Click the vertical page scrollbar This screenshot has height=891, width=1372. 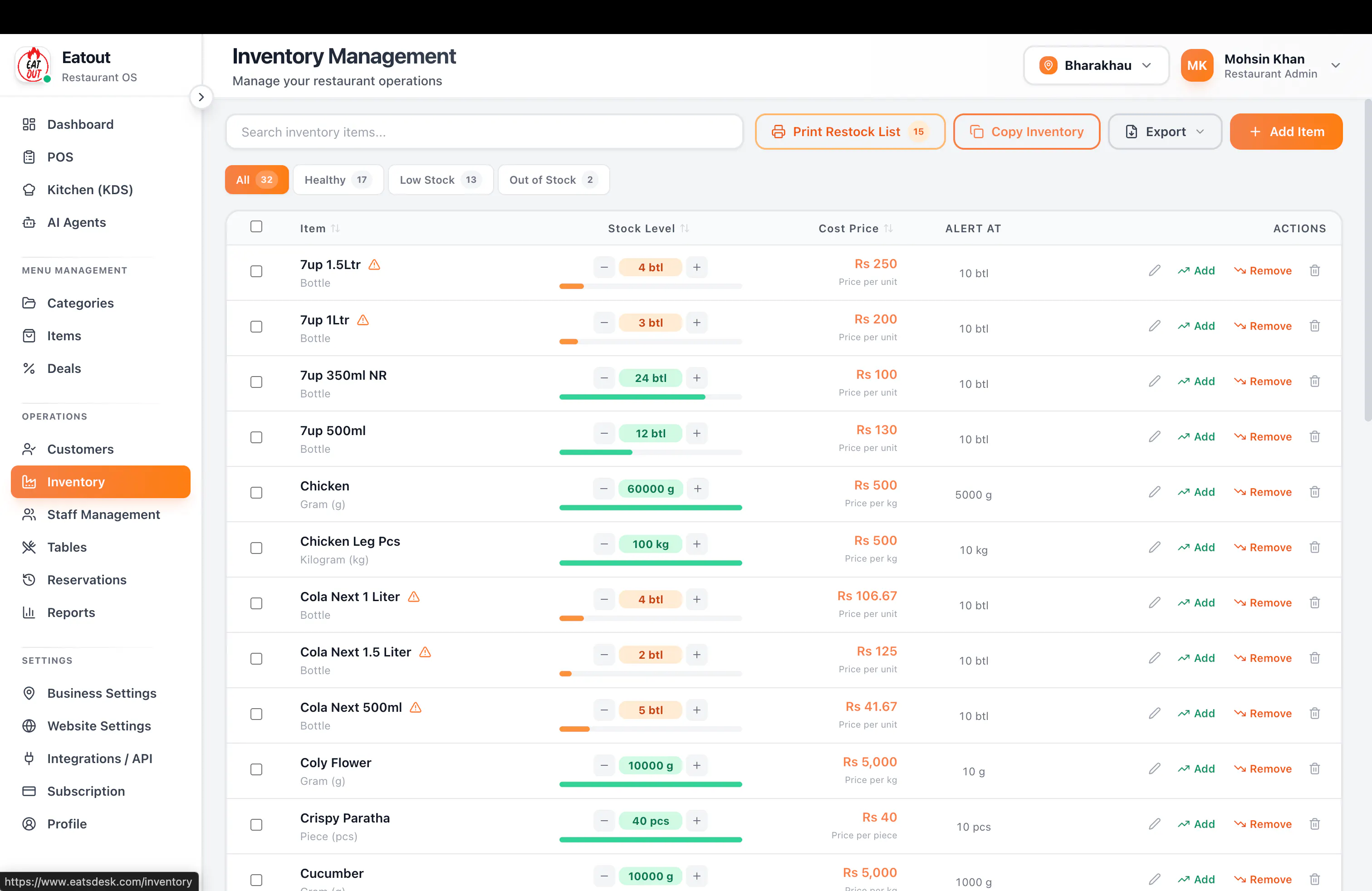point(1367,260)
